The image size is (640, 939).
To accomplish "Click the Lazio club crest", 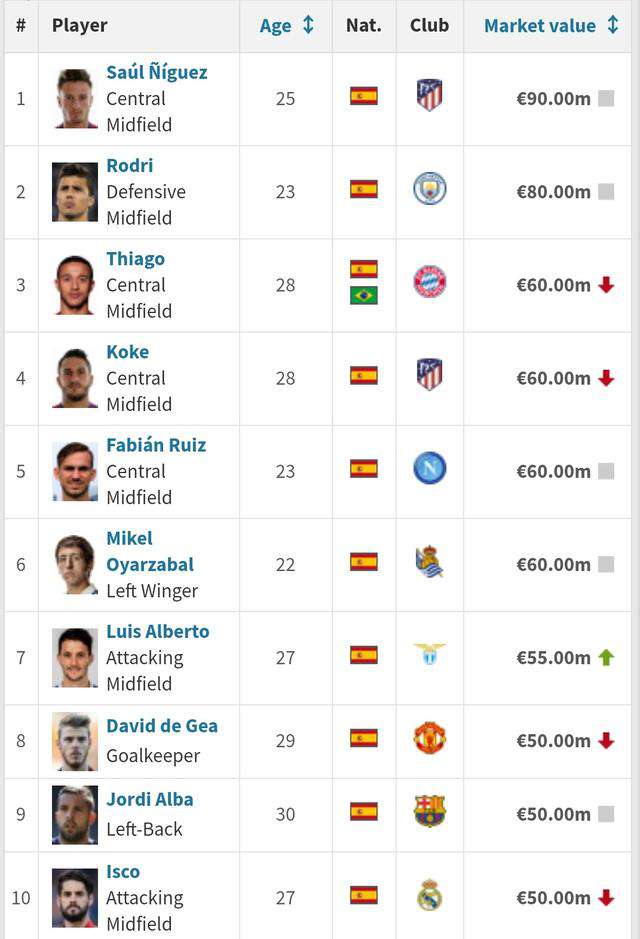I will point(429,653).
